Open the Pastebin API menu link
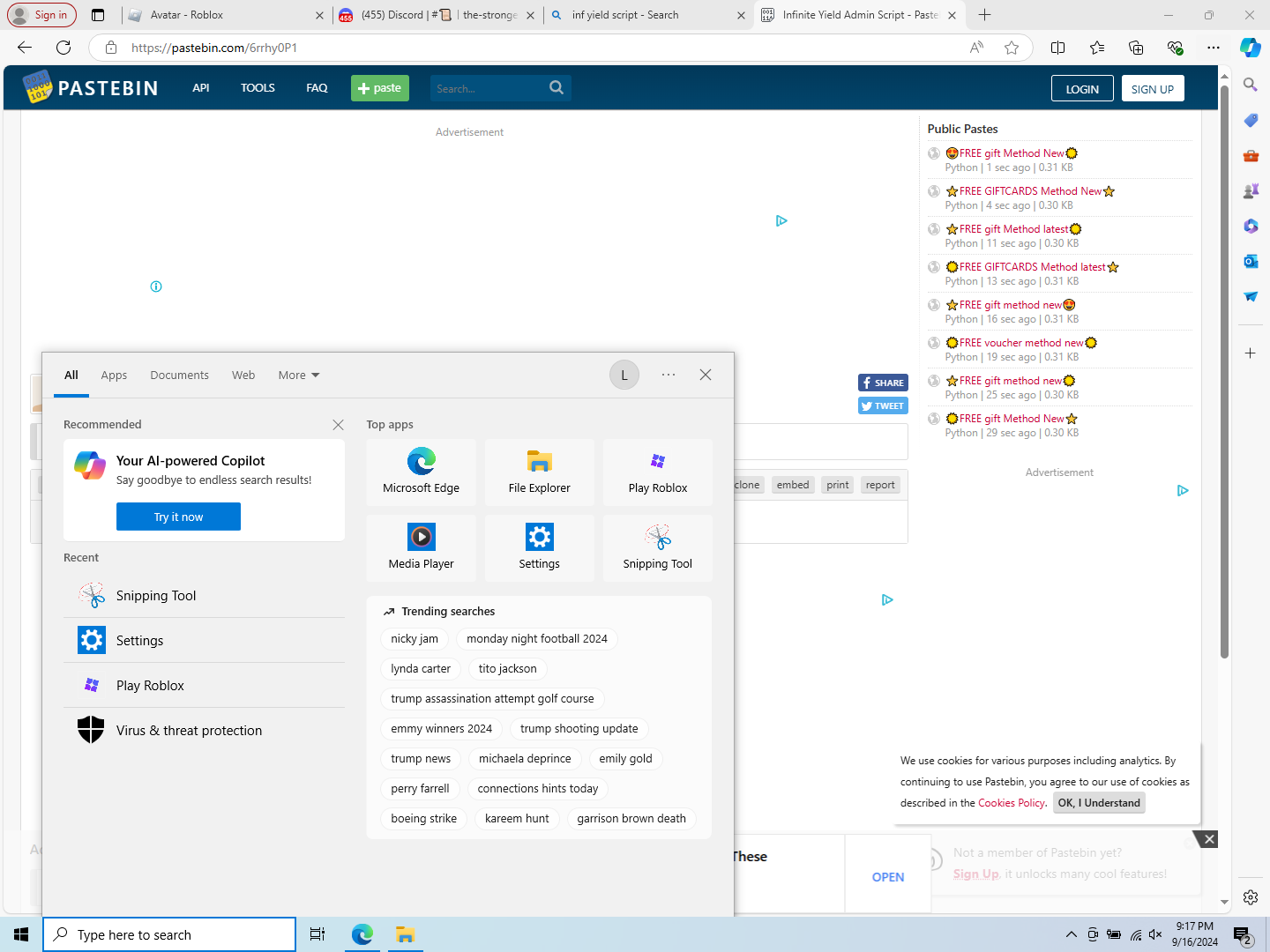This screenshot has width=1270, height=952. [x=201, y=88]
